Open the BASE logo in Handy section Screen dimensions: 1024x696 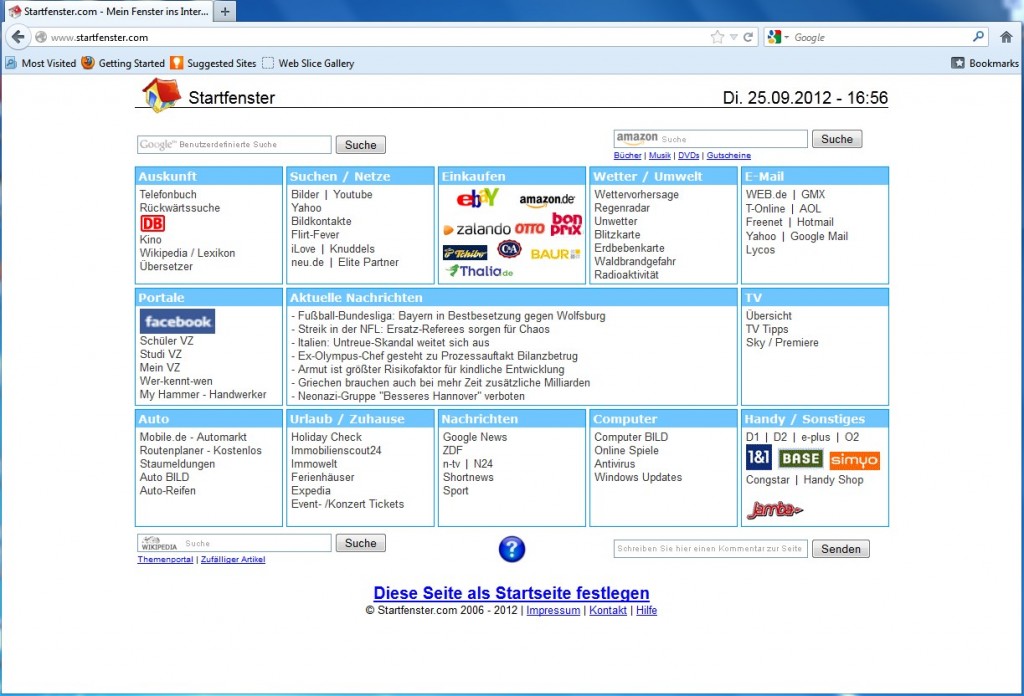pyautogui.click(x=801, y=458)
